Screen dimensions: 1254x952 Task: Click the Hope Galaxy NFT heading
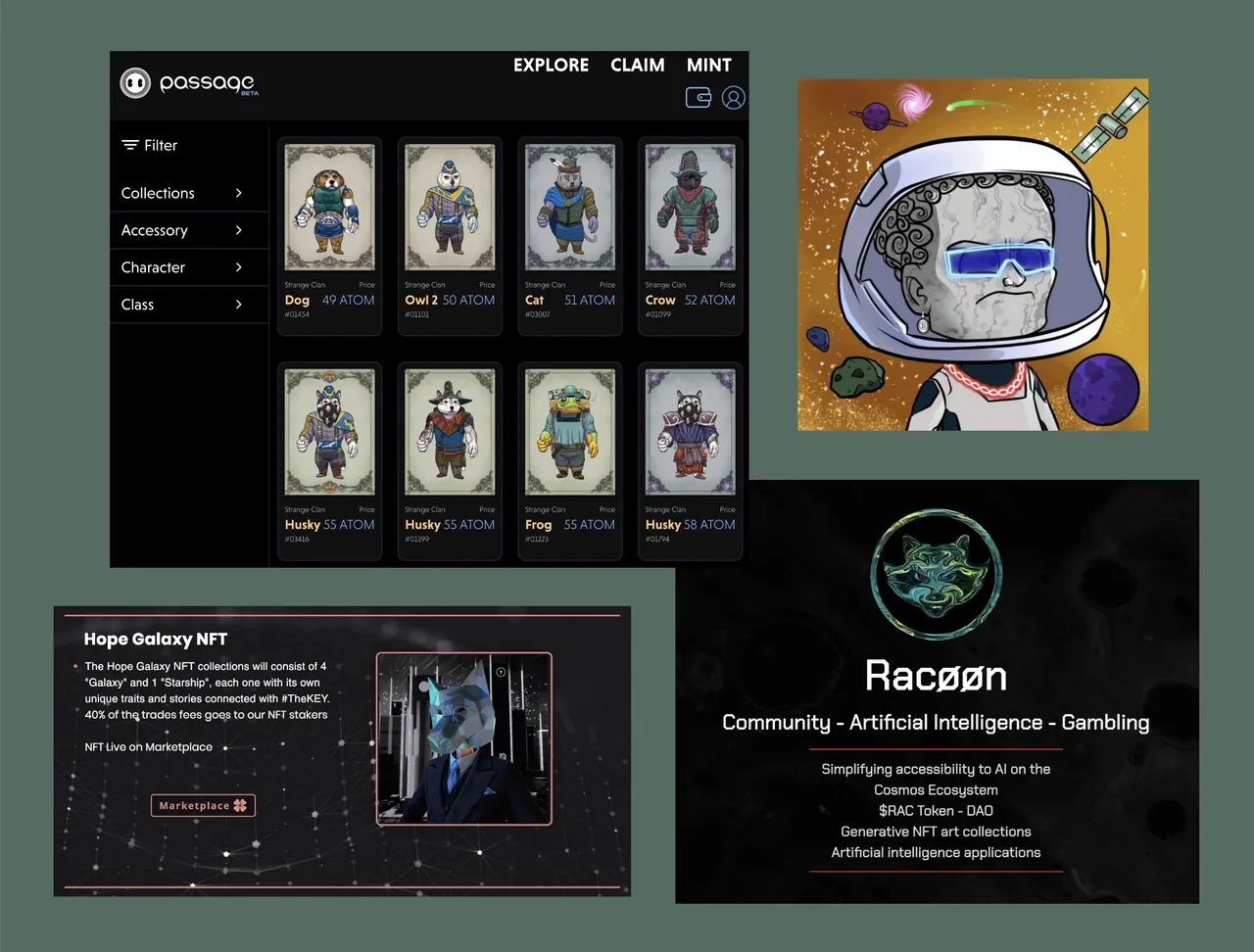(156, 639)
